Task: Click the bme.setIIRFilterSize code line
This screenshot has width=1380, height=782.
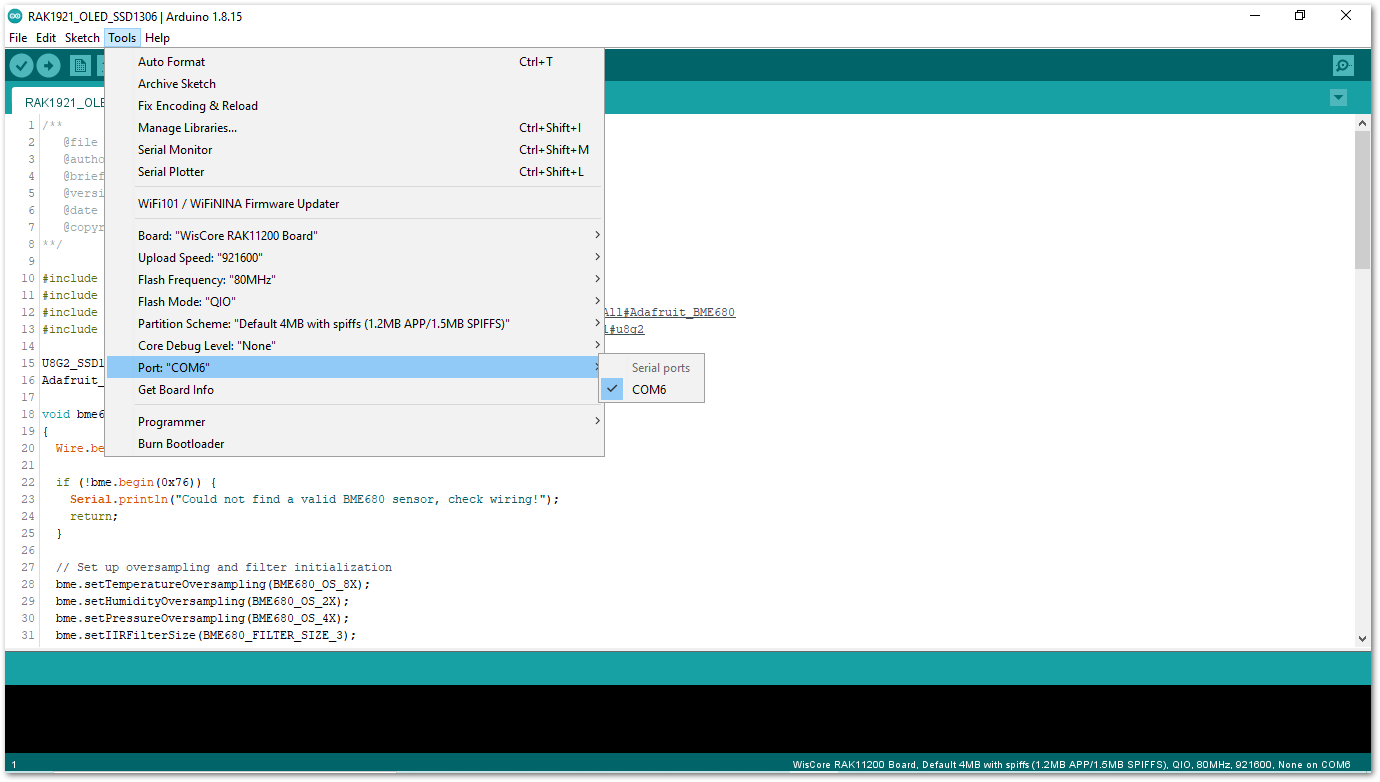Action: (x=205, y=635)
